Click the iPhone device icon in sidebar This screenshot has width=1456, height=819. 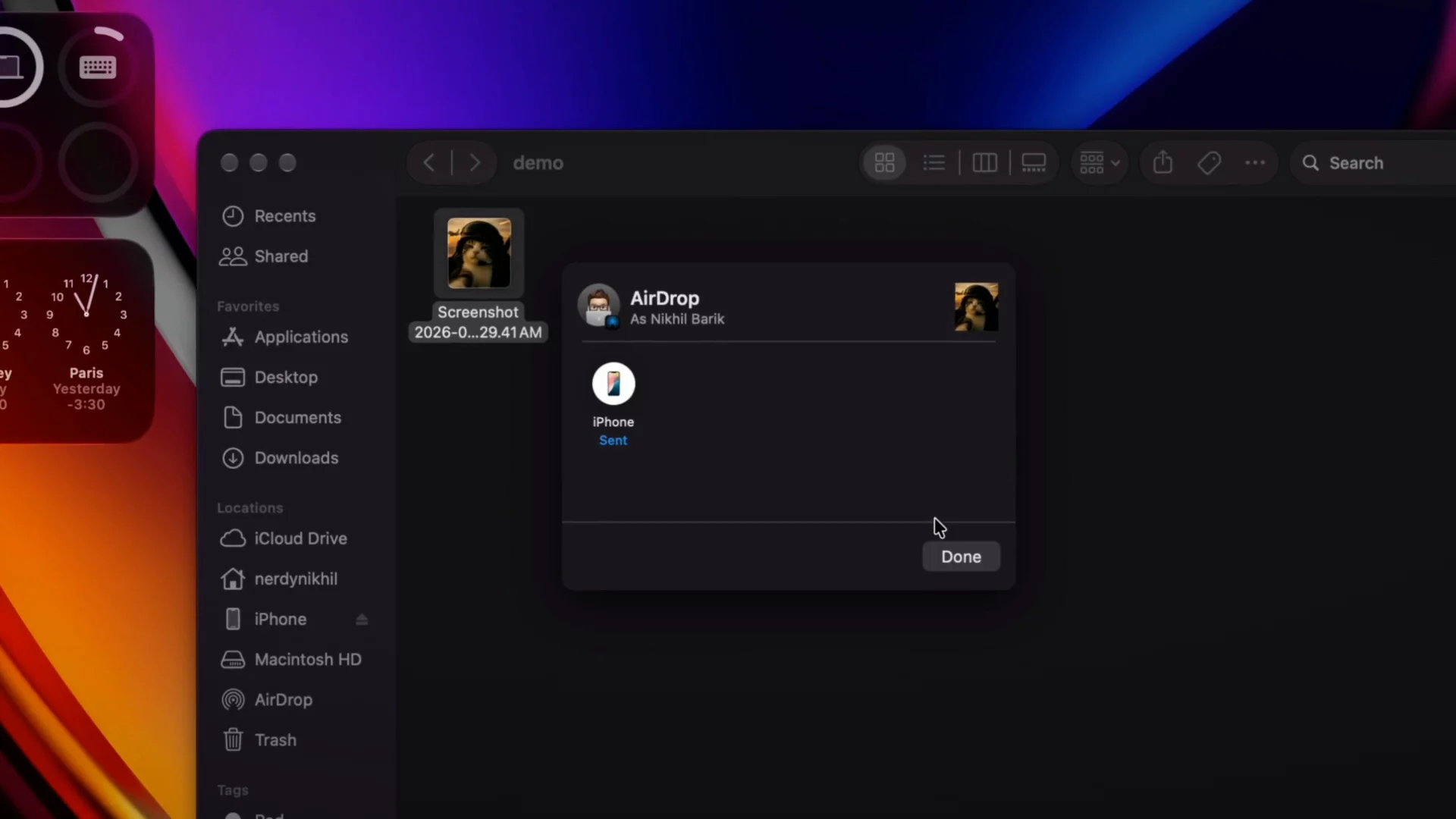233,619
